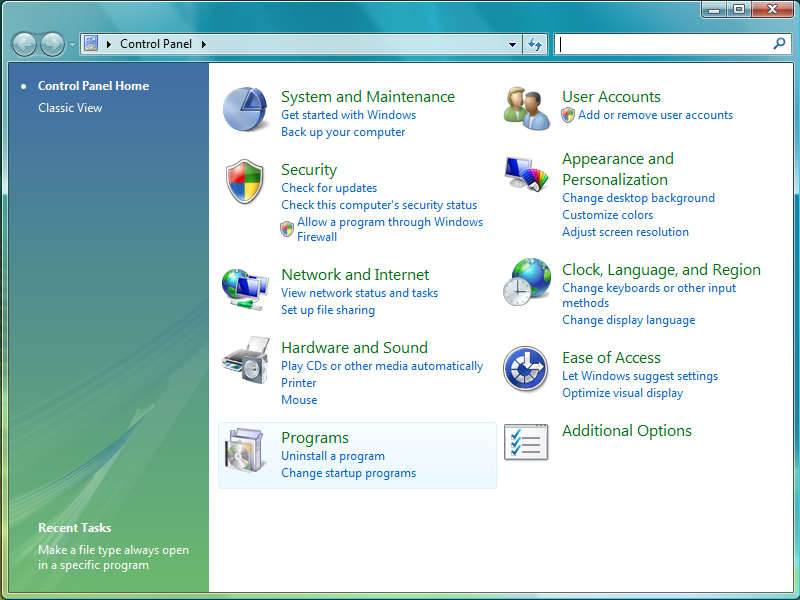Click the Additional Options checklist icon
This screenshot has height=600, width=800.
pos(526,442)
